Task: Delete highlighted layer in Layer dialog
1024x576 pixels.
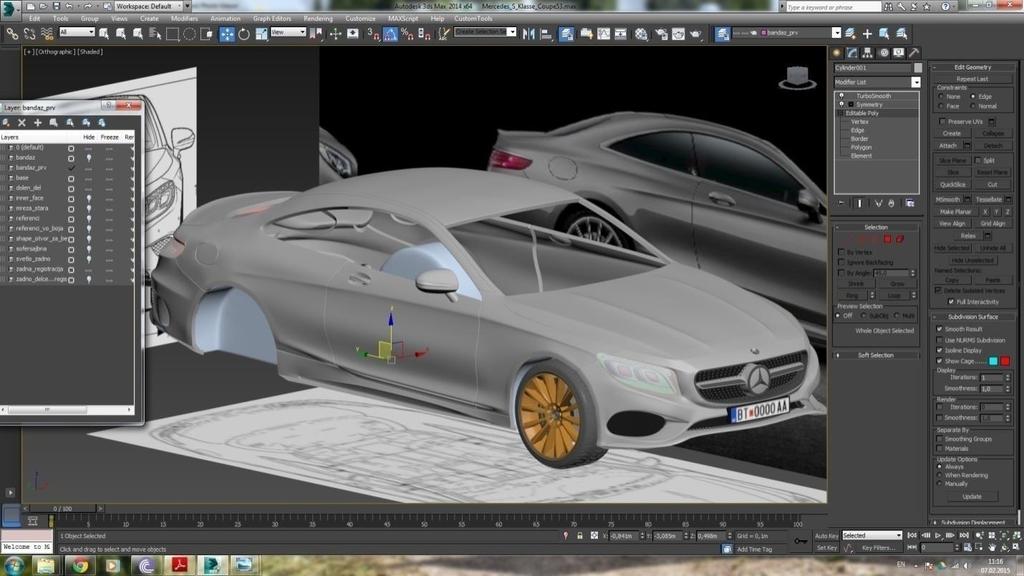Action: [x=22, y=122]
